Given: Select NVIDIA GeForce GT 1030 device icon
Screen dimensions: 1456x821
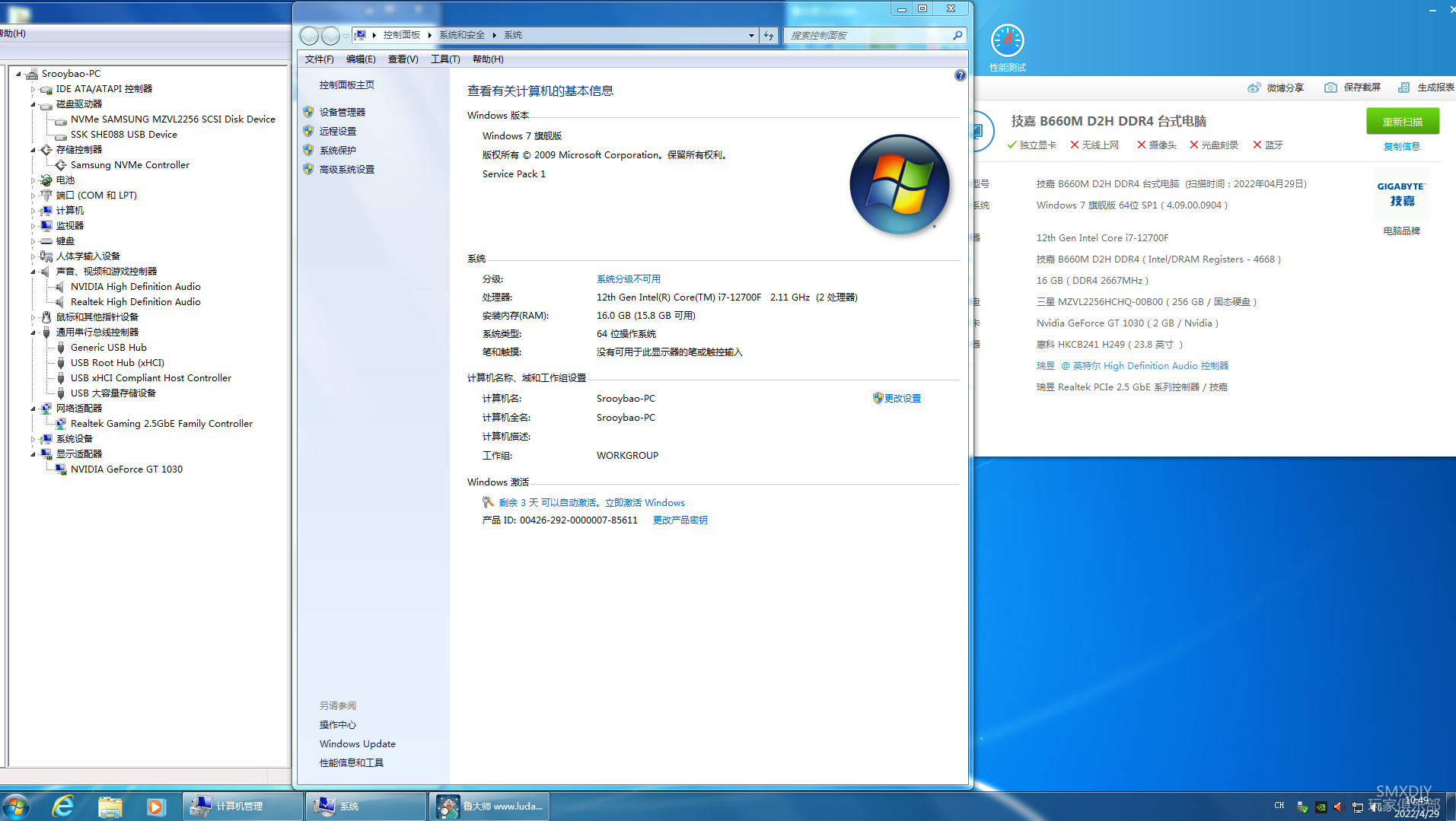Looking at the screenshot, I should (x=61, y=469).
